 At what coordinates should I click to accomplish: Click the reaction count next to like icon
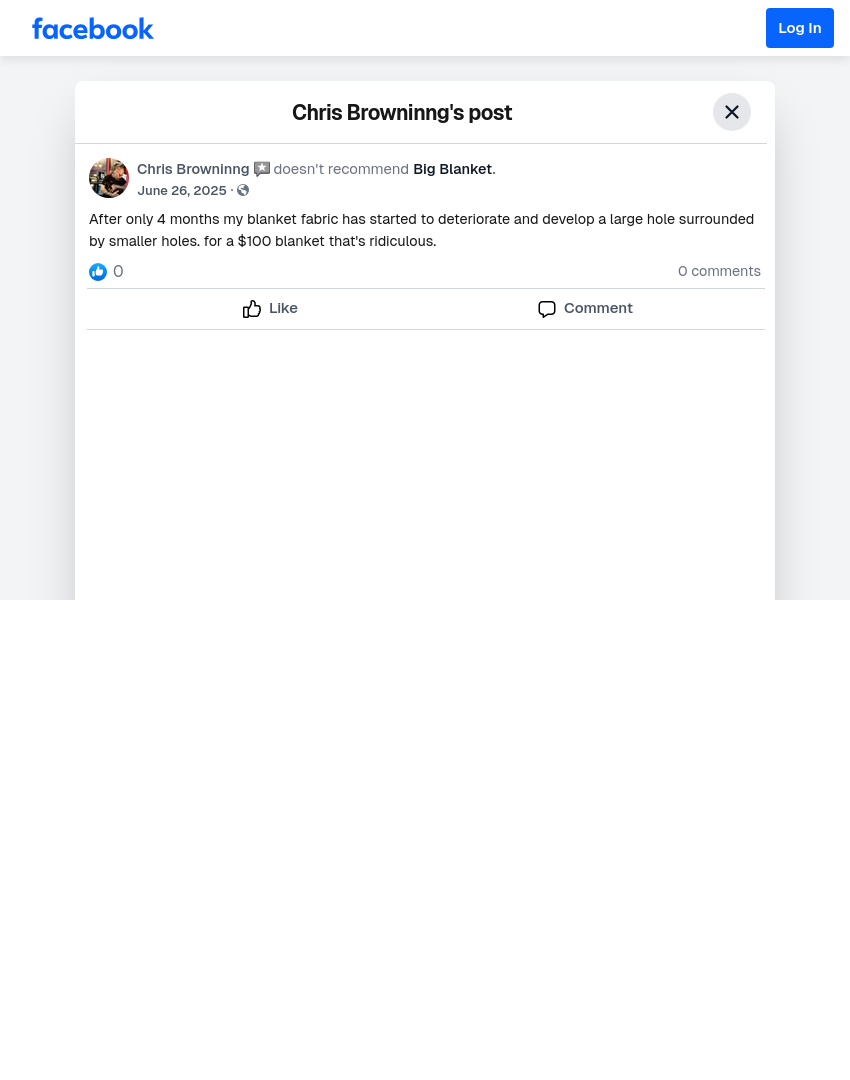118,271
